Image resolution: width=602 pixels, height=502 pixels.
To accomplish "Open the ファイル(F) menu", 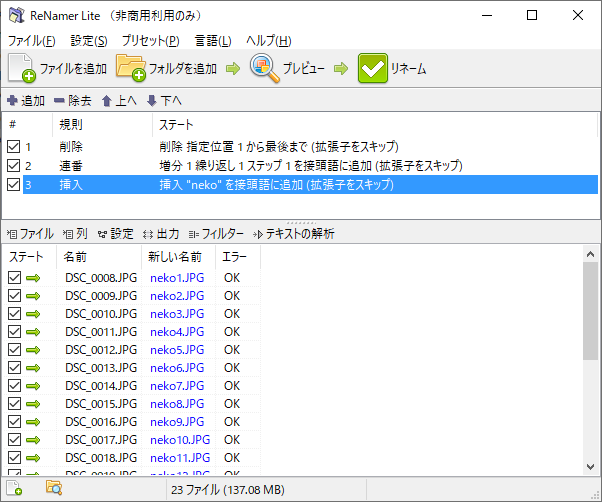I will pos(31,41).
